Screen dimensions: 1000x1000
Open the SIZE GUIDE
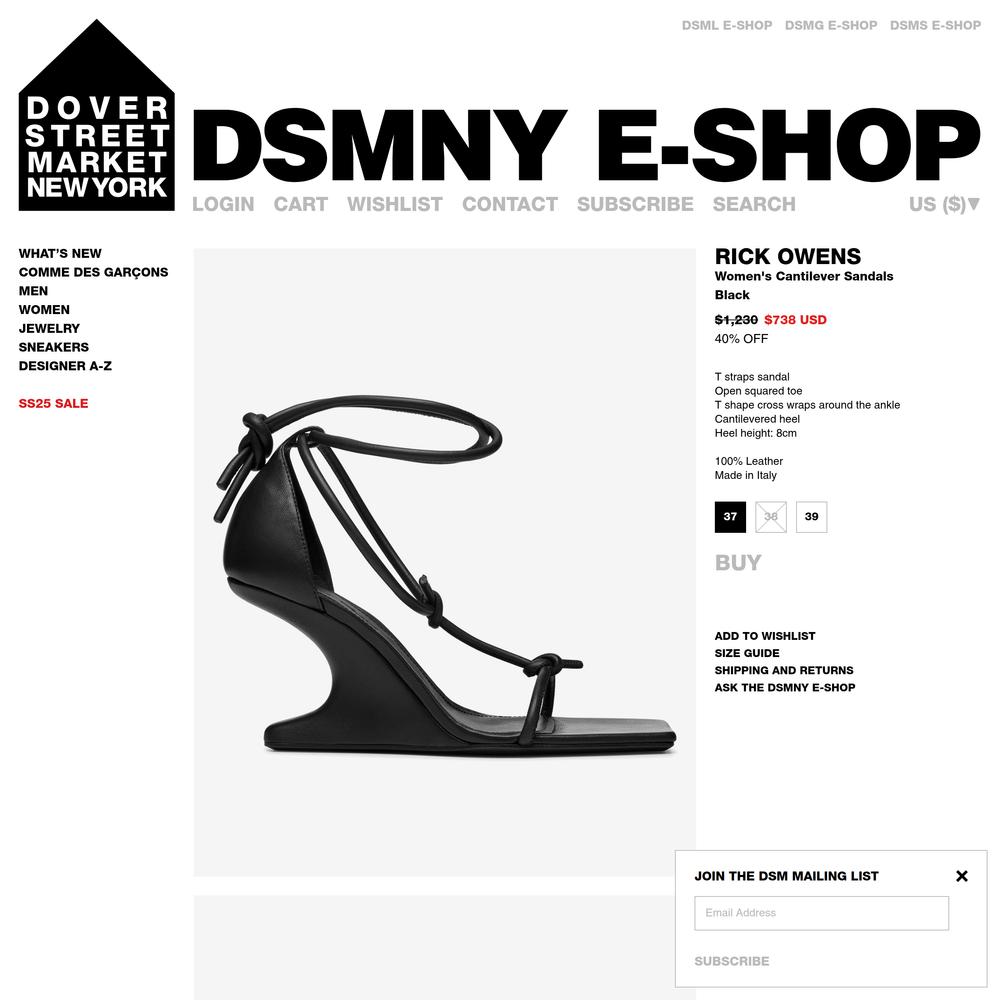coord(747,653)
